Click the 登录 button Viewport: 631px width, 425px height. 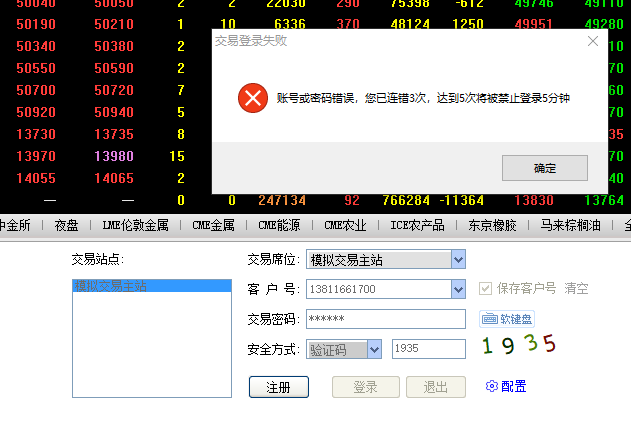pyautogui.click(x=365, y=387)
